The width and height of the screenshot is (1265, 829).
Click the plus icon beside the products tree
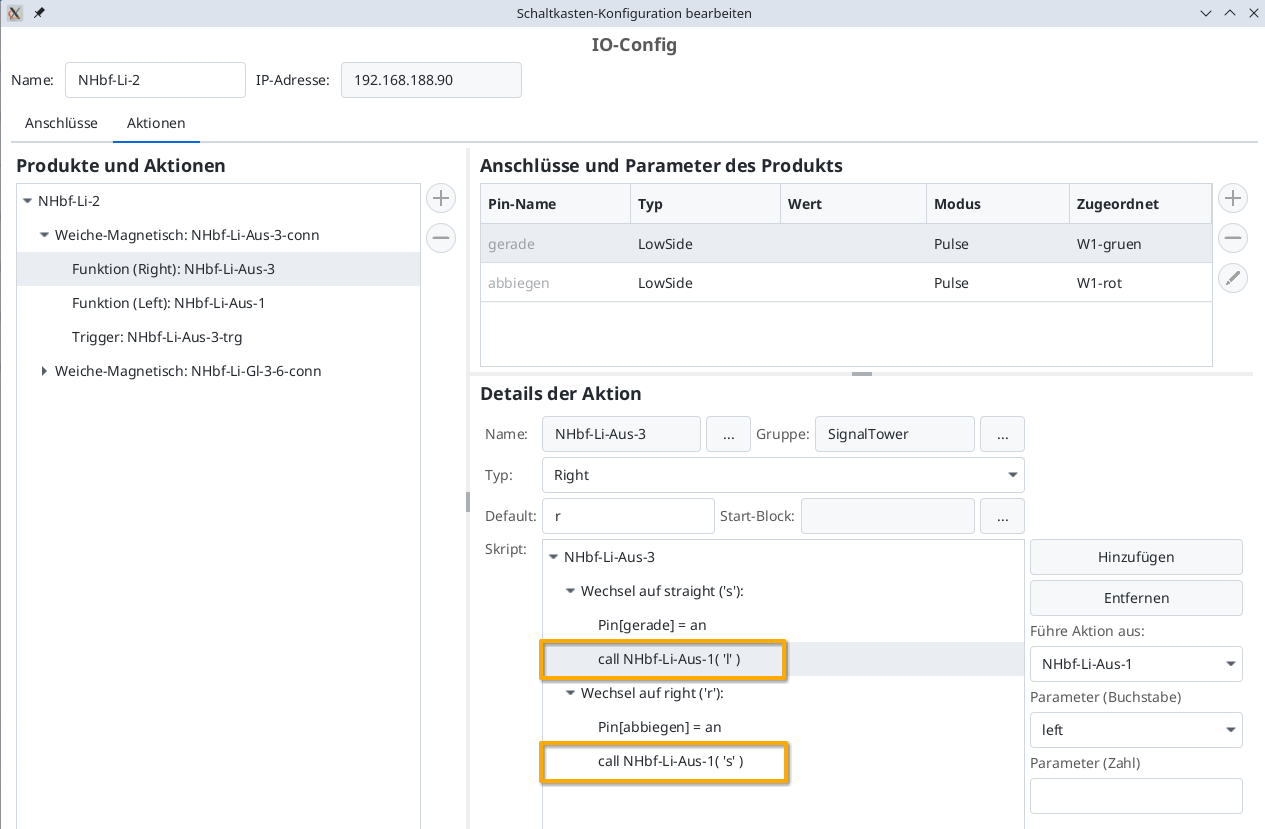(x=441, y=198)
